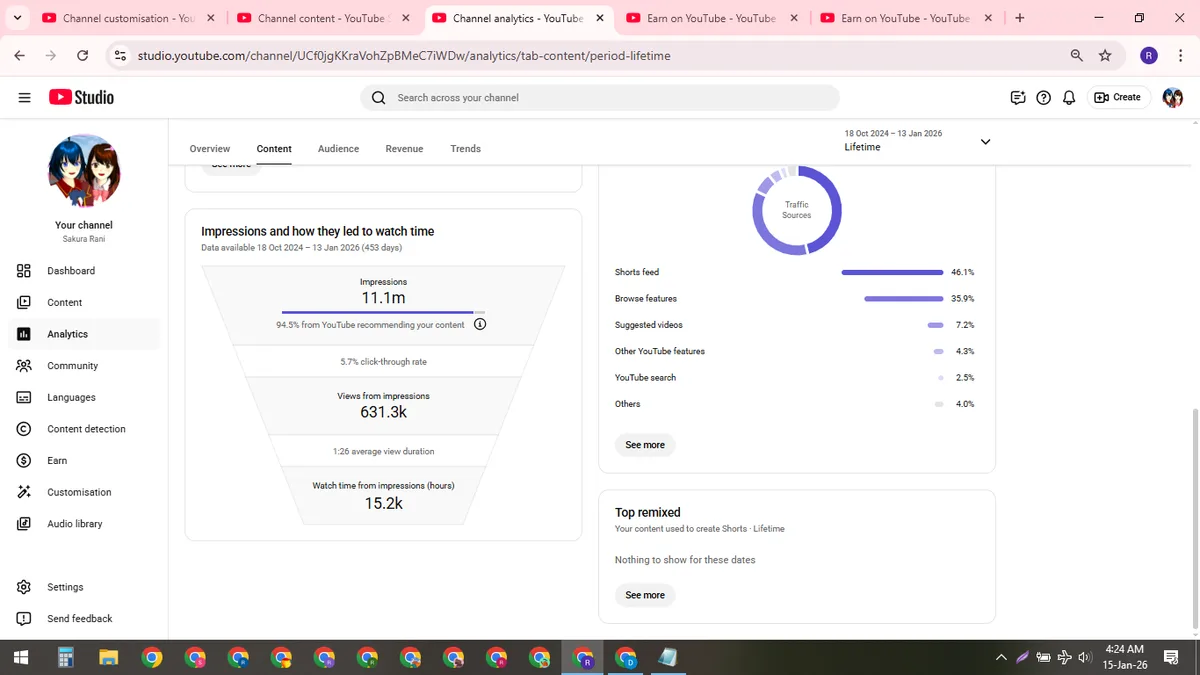Viewport: 1200px width, 675px height.
Task: Click the volume speaker tray icon
Action: tap(1085, 657)
